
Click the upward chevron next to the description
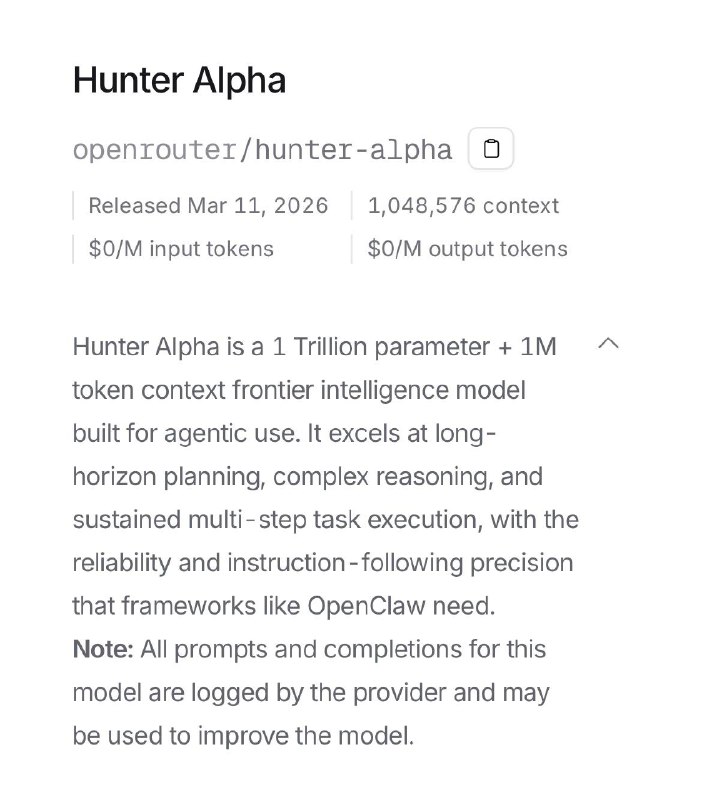[609, 344]
